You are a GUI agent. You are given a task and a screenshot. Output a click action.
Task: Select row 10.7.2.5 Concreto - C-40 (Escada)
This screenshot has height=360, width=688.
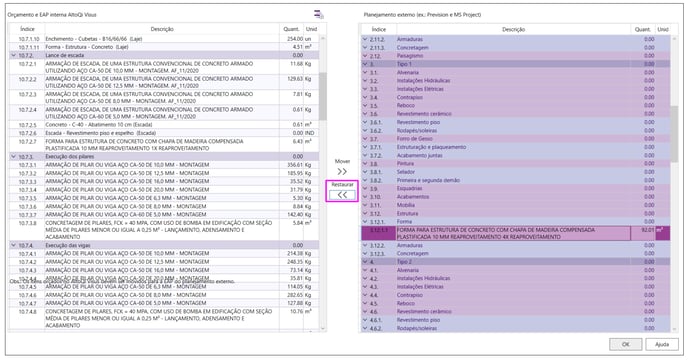pos(164,125)
